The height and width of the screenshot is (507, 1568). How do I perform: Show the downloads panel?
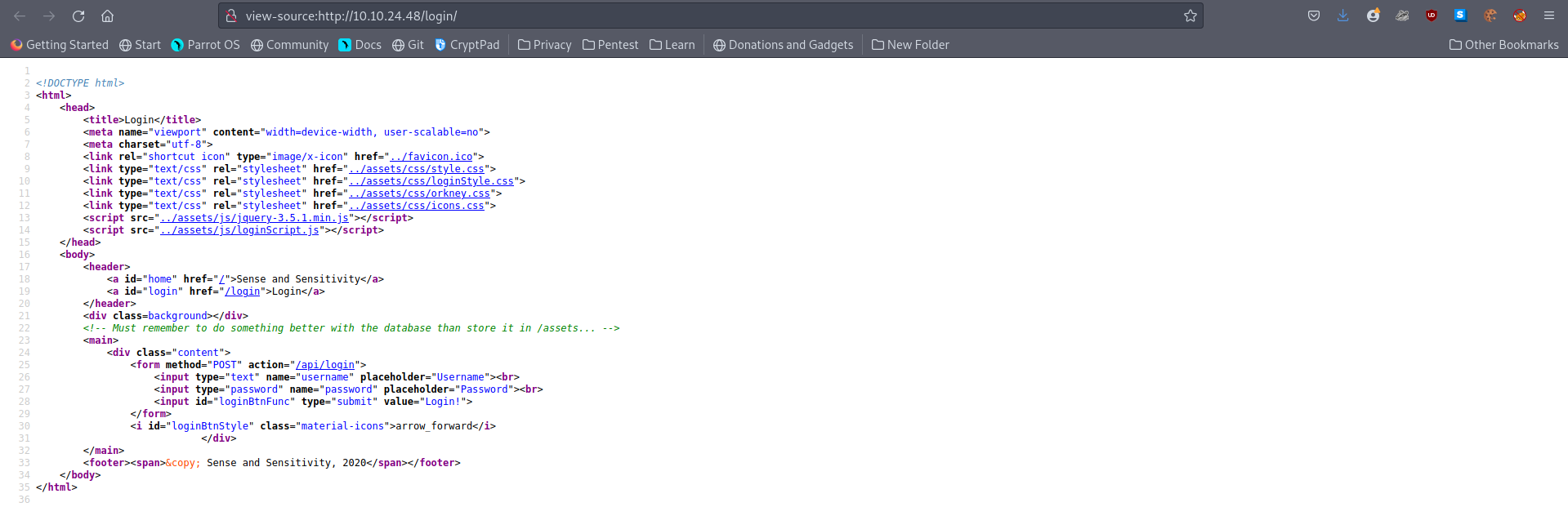1342,16
